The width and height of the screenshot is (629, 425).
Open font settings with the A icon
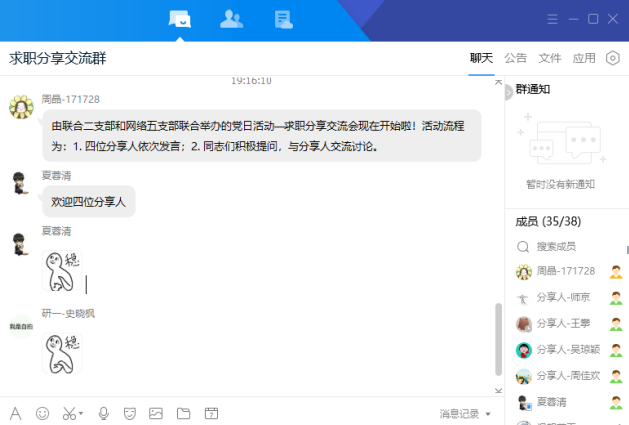[15, 413]
